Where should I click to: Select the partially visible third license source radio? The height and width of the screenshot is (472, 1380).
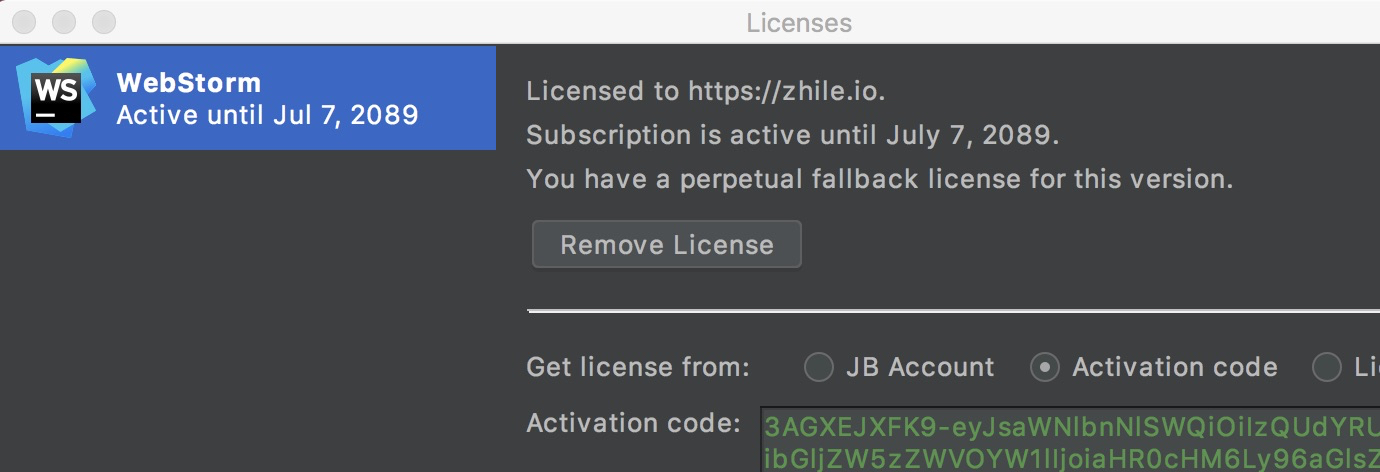click(x=1326, y=367)
